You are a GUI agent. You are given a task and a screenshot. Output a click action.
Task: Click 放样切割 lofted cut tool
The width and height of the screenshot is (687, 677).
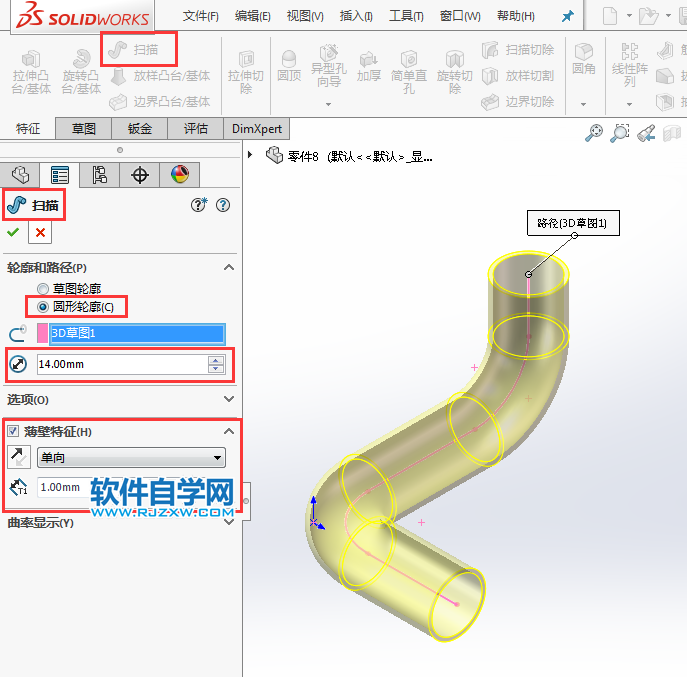coord(518,76)
